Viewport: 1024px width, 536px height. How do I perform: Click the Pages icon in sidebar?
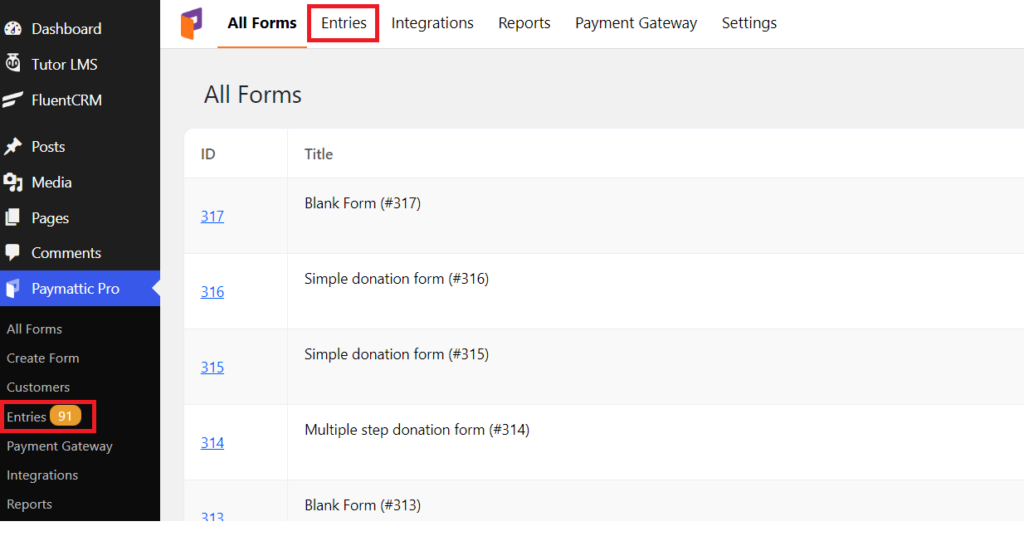pyautogui.click(x=12, y=217)
